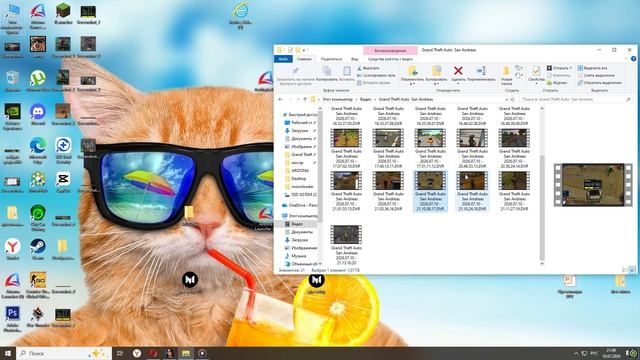Click Обратить выделение
640x360 pixels.
[600, 83]
